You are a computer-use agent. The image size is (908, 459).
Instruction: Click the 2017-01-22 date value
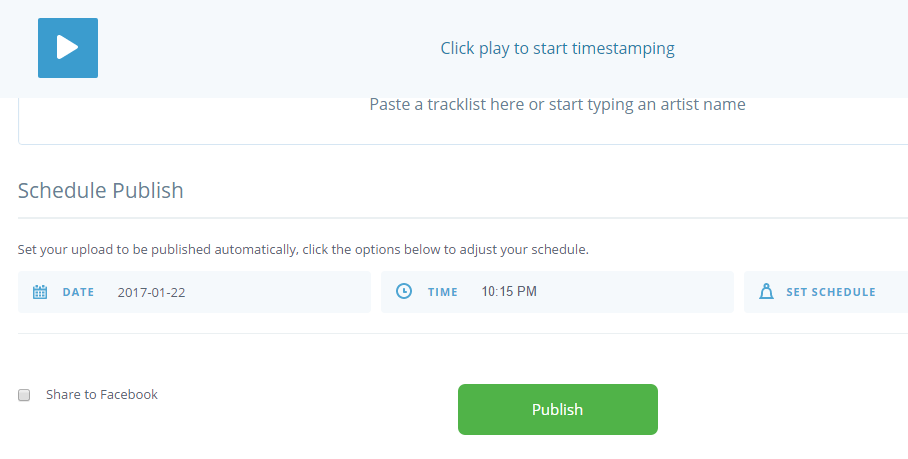[151, 292]
